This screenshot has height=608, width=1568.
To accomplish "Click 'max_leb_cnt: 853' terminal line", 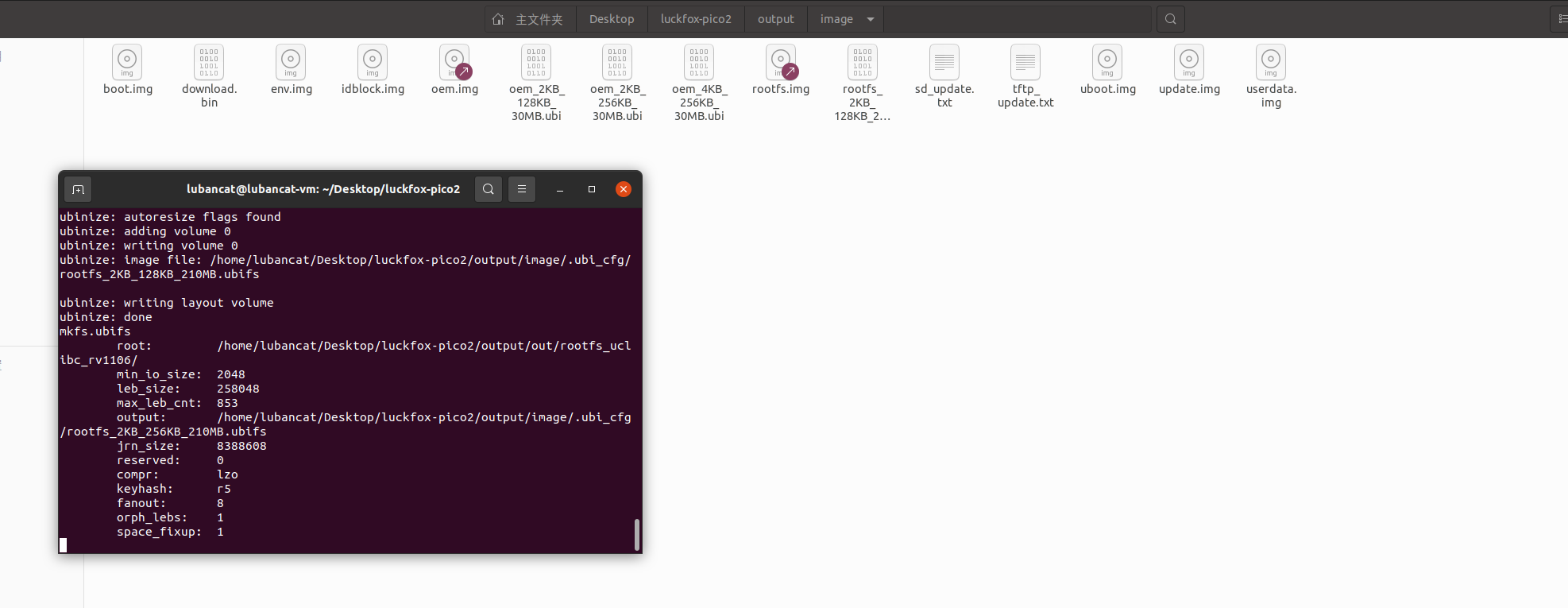I will point(177,403).
